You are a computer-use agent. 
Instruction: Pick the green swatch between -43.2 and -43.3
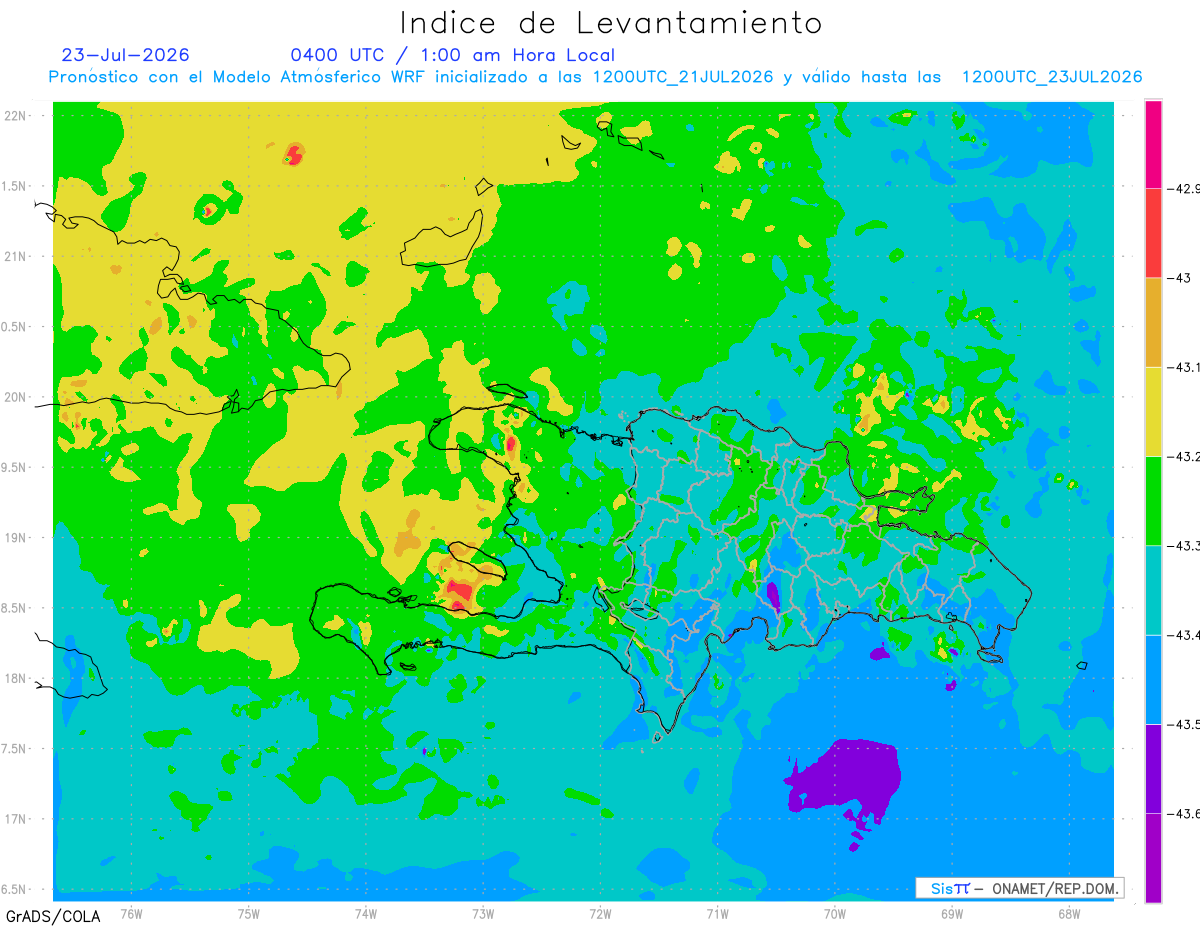(x=1153, y=501)
